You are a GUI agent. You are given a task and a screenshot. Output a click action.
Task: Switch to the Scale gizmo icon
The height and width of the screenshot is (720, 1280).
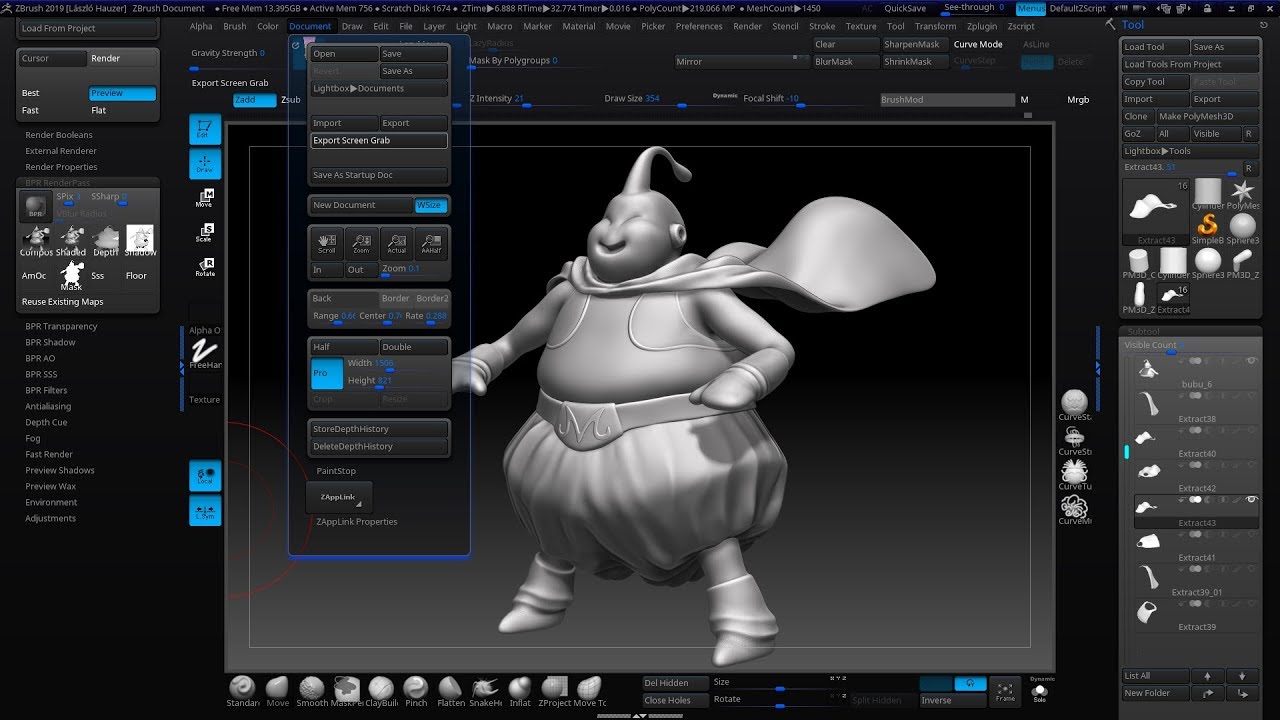tap(205, 234)
